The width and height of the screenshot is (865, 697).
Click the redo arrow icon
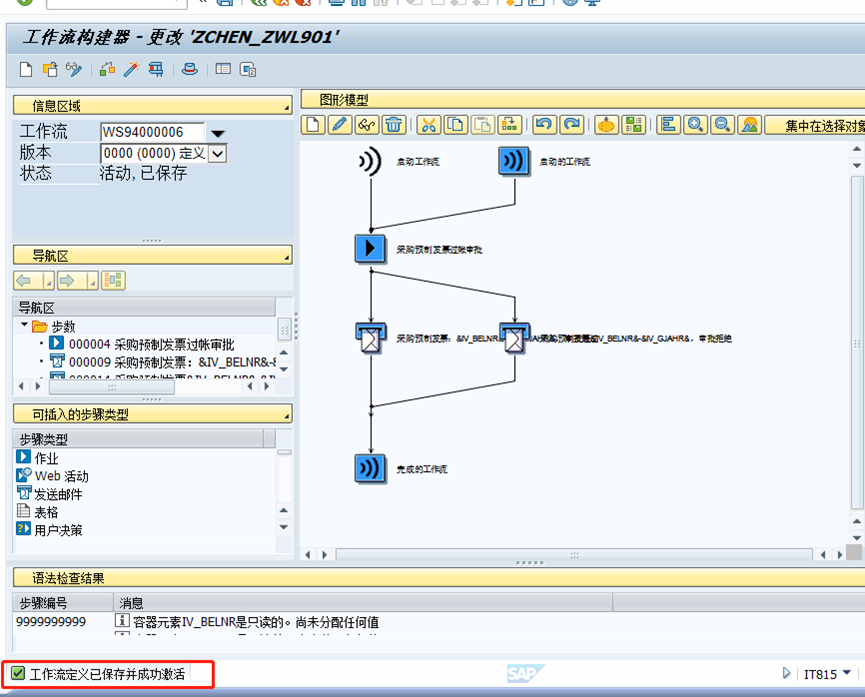[572, 125]
